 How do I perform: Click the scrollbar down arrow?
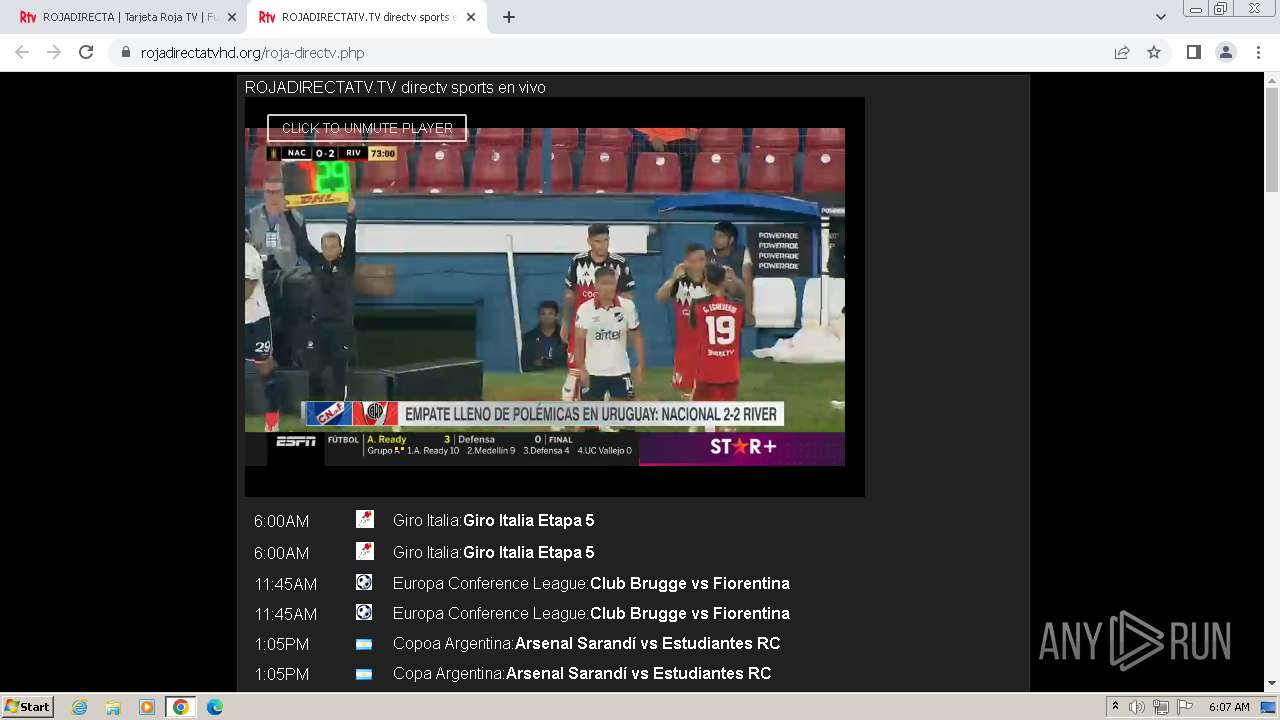tap(1272, 684)
